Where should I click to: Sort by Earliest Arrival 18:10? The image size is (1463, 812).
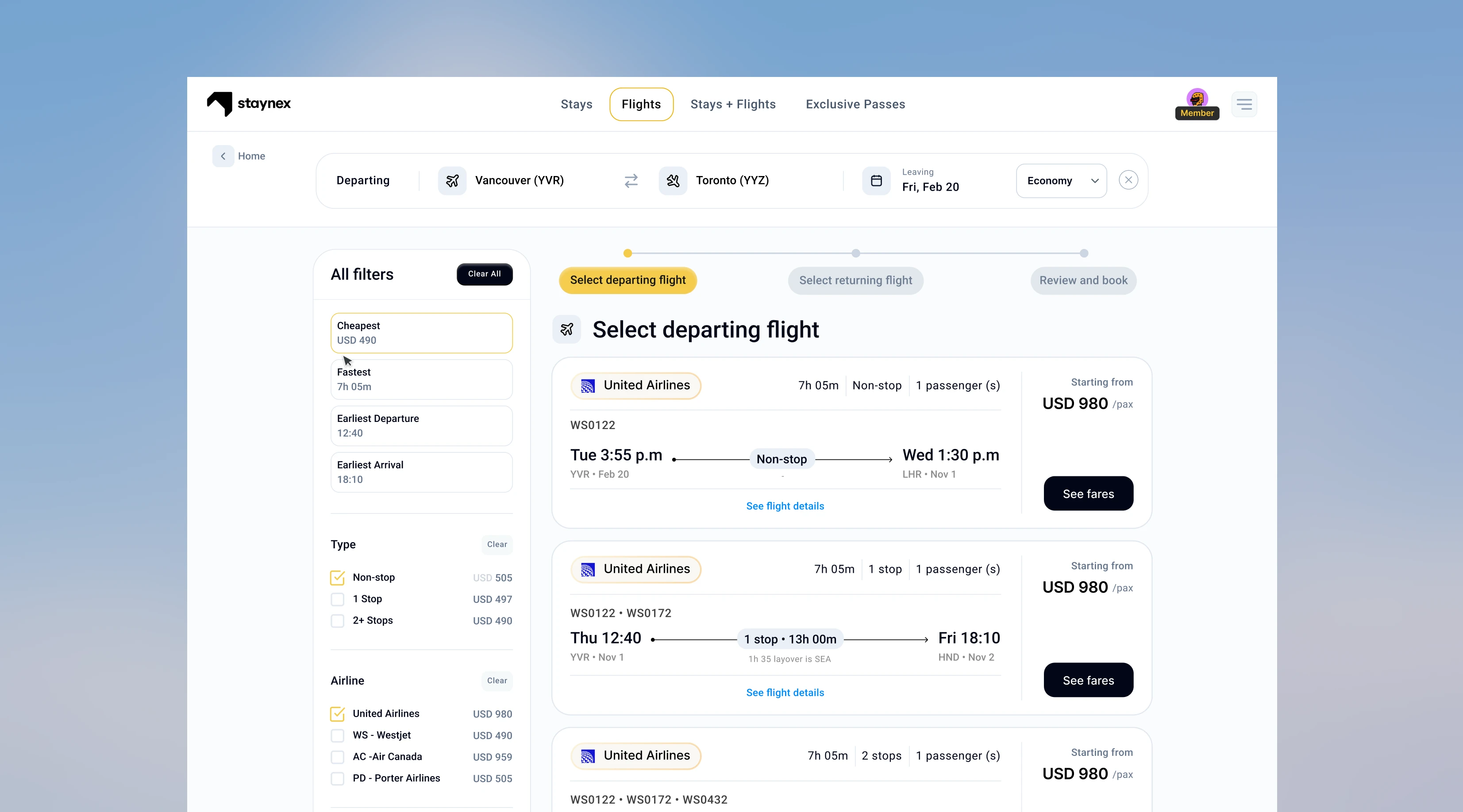pos(421,472)
